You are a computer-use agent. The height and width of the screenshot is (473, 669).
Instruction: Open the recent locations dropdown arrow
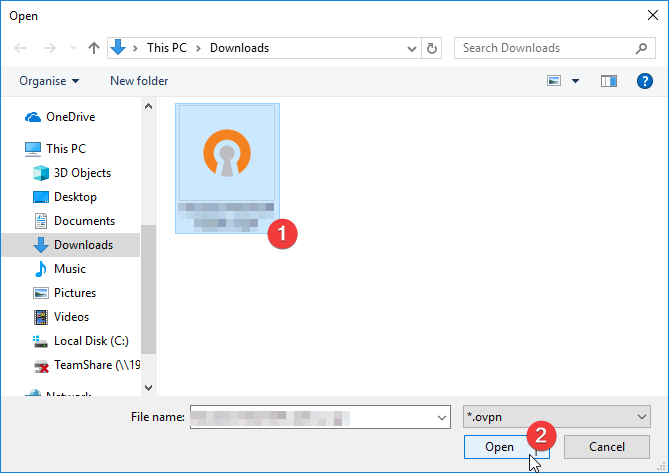[73, 48]
